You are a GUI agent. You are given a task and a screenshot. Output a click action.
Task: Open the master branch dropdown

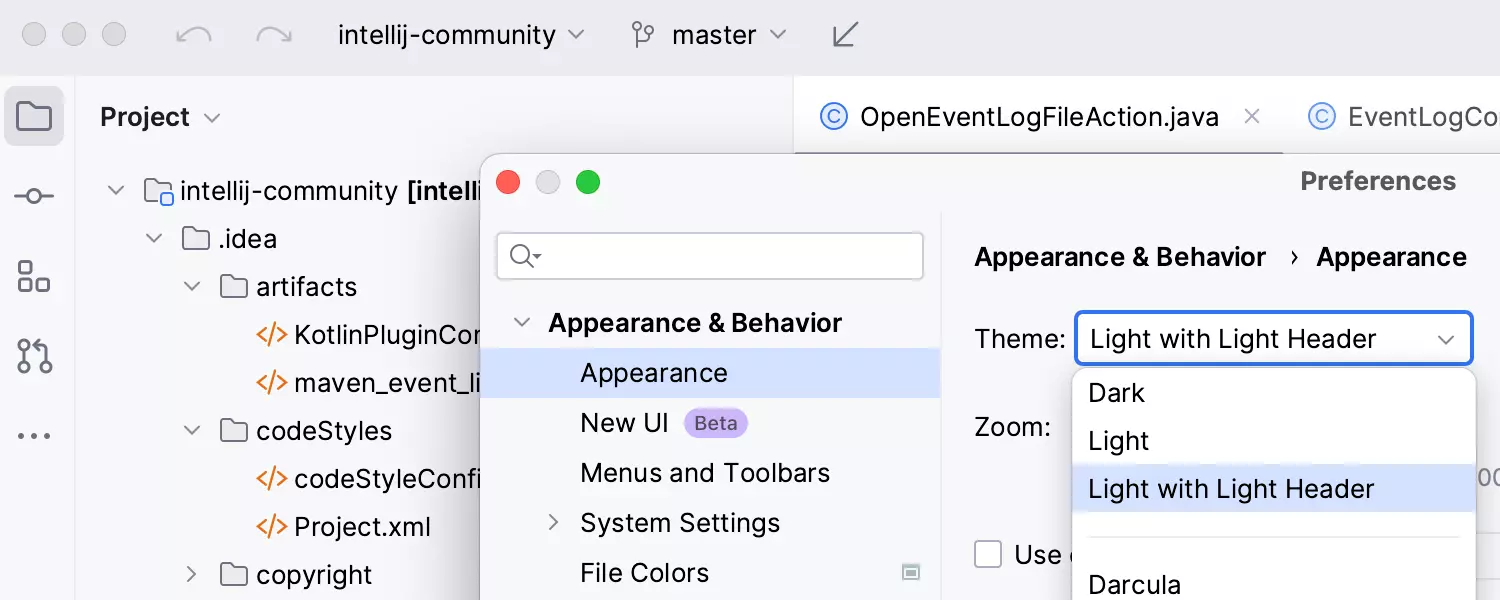710,35
